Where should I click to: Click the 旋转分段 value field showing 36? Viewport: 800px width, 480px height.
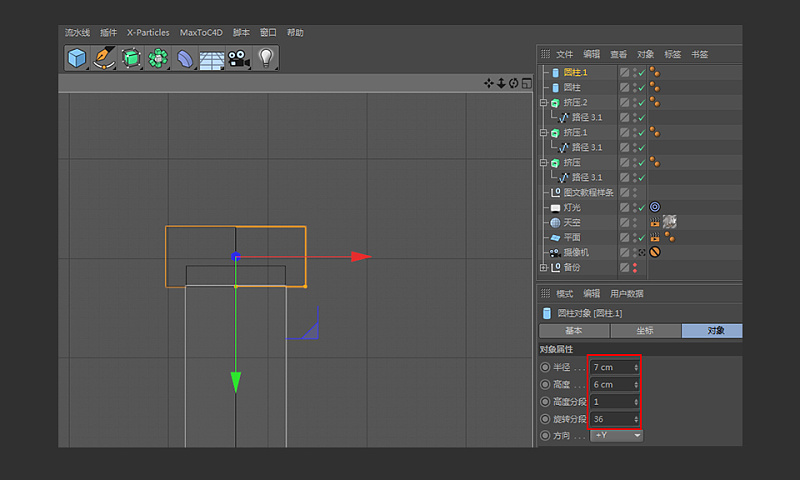611,418
